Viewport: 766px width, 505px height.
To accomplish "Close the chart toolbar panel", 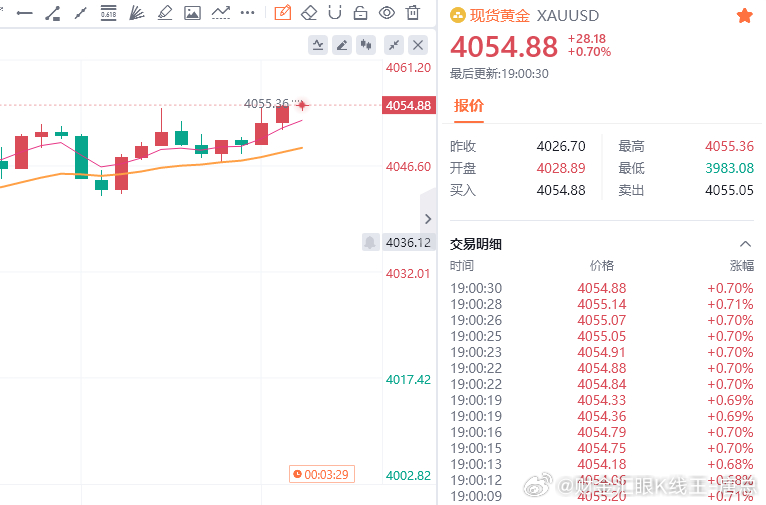I will (x=418, y=45).
